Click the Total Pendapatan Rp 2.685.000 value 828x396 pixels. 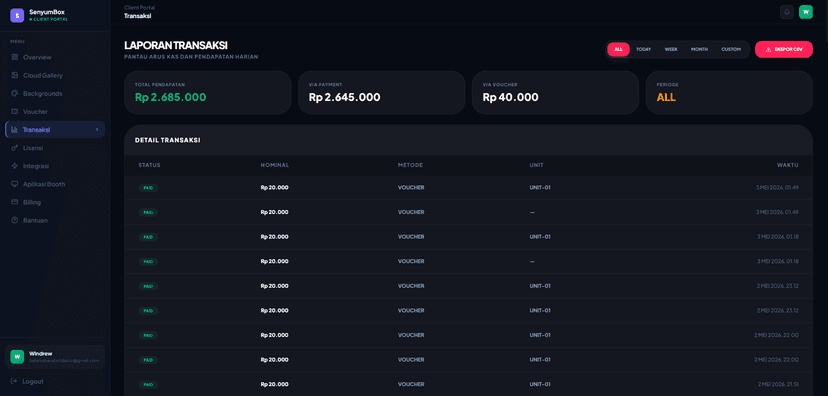point(171,97)
